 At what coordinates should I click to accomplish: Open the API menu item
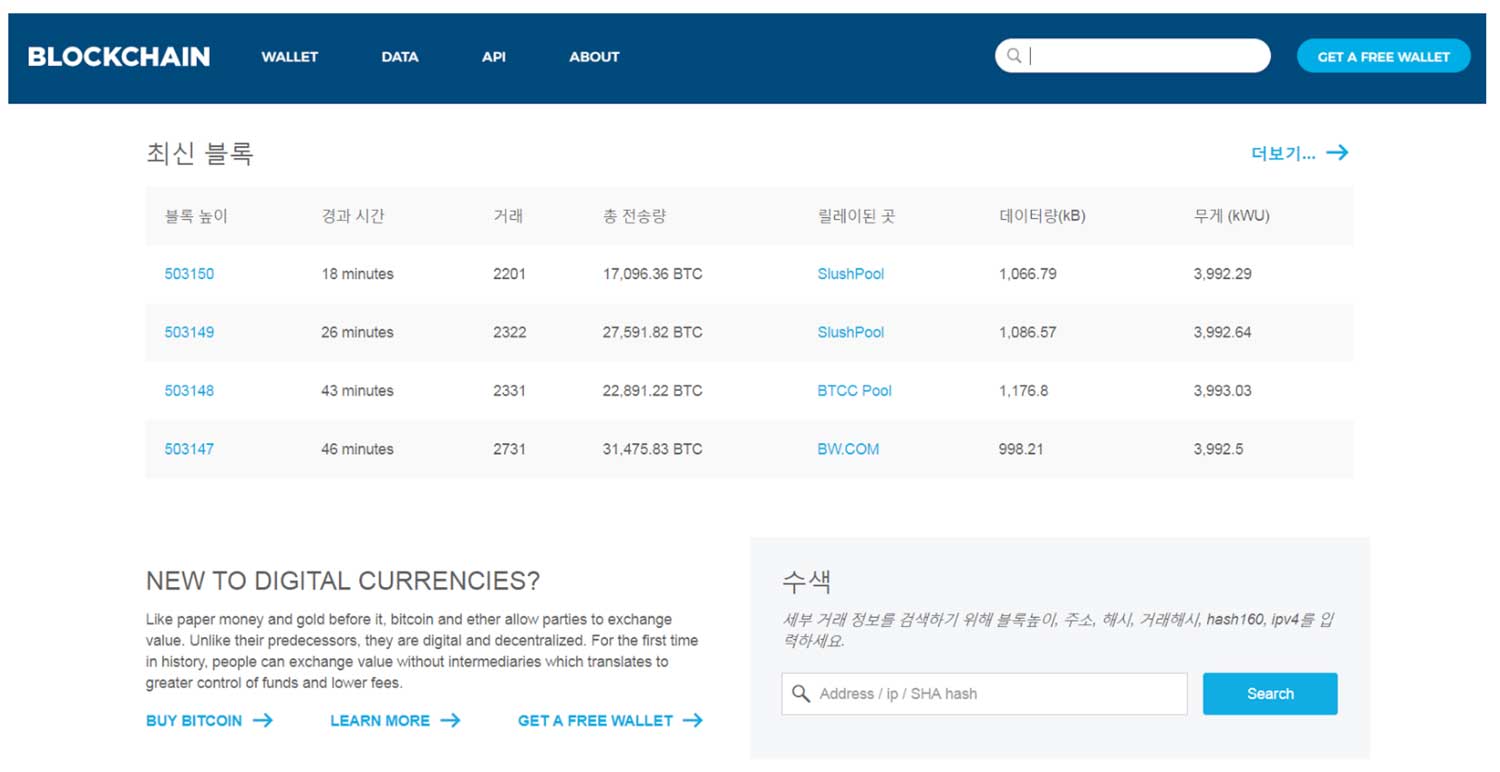point(494,57)
